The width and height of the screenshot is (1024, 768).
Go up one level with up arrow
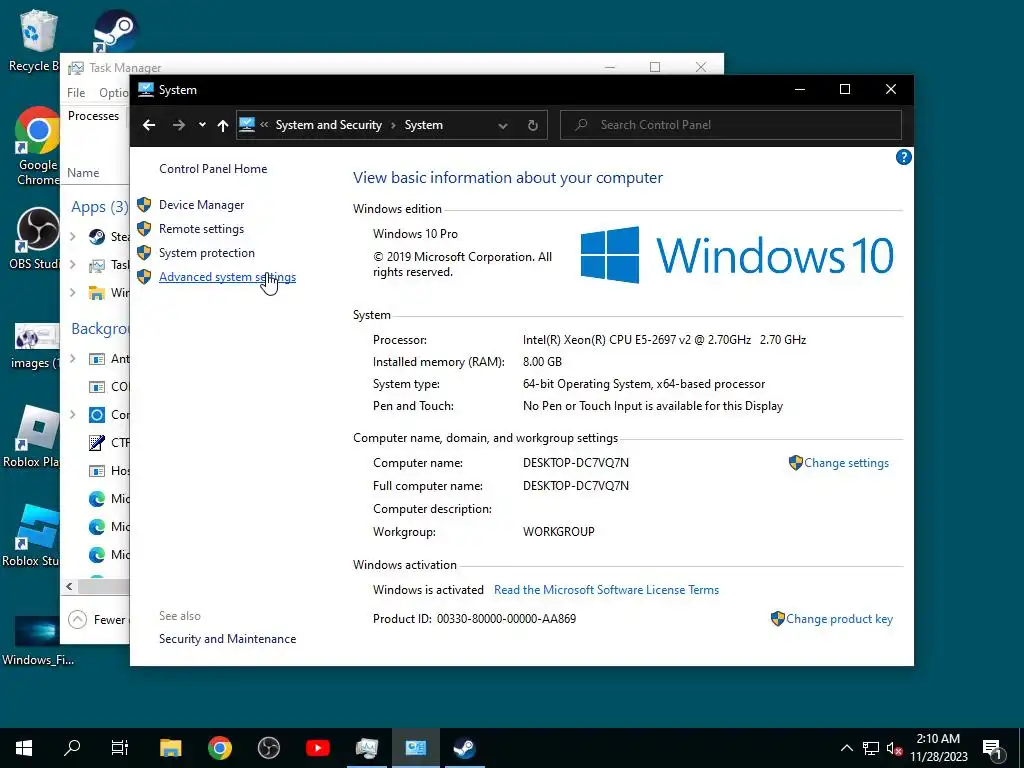(223, 125)
